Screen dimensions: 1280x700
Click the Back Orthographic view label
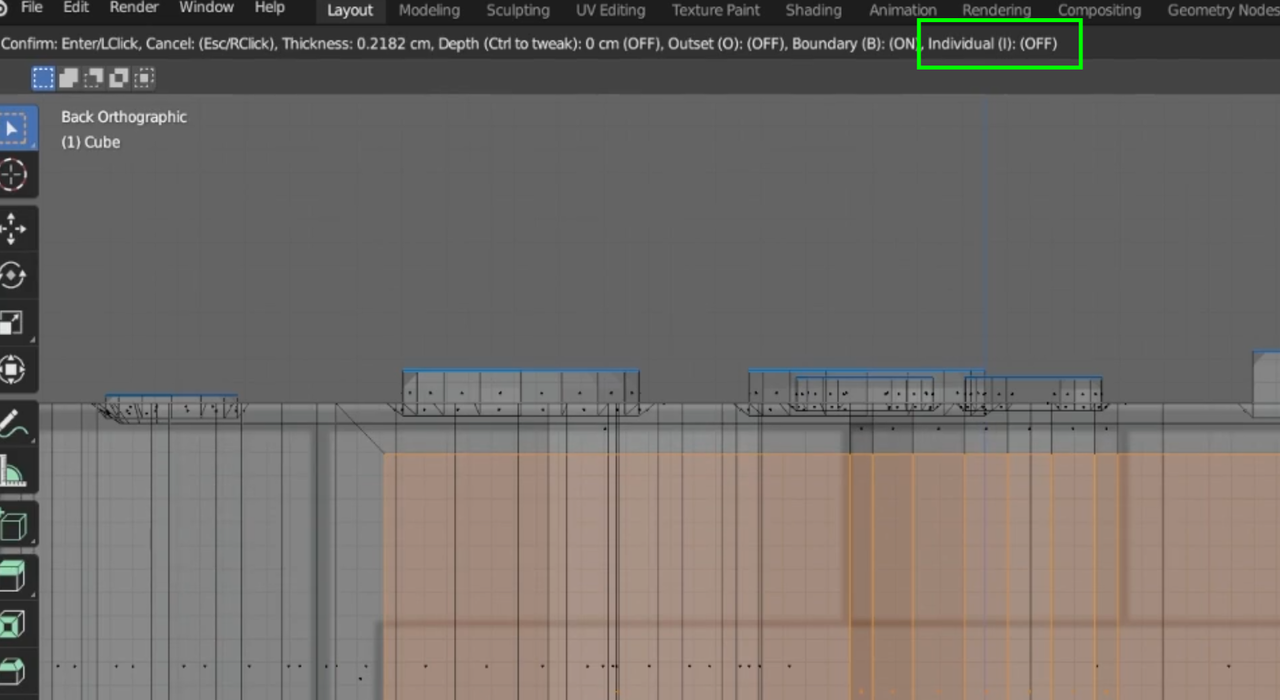click(x=124, y=117)
